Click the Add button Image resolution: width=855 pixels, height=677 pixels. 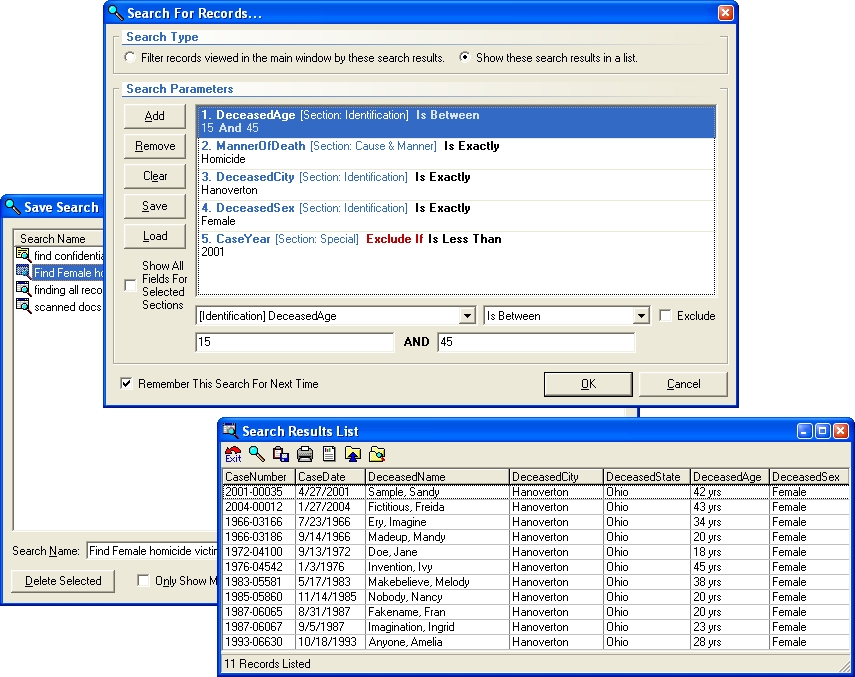click(x=155, y=116)
